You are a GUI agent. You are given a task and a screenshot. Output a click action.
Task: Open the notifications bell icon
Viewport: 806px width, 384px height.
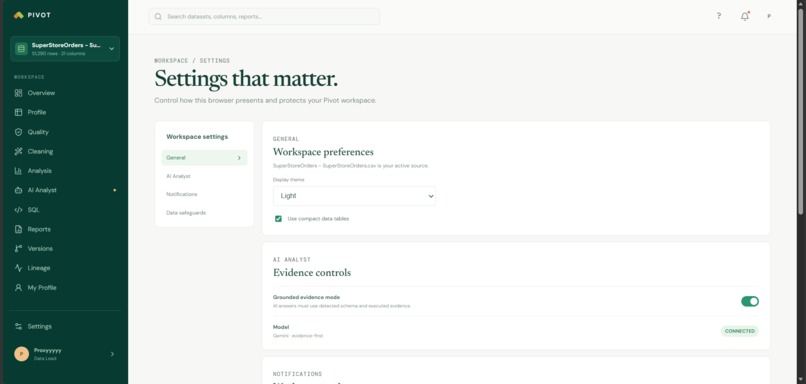[x=744, y=16]
